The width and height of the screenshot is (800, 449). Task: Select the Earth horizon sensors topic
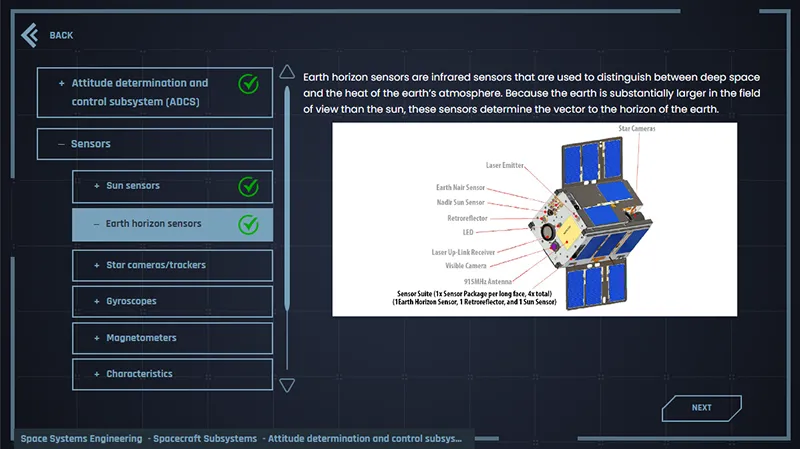(153, 224)
